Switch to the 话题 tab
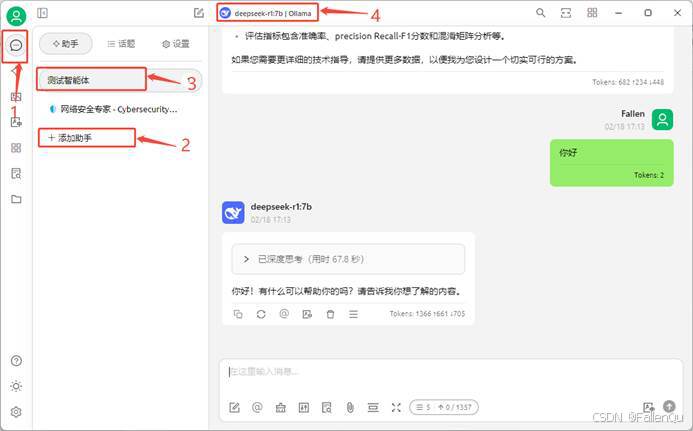This screenshot has width=693, height=431. point(121,44)
